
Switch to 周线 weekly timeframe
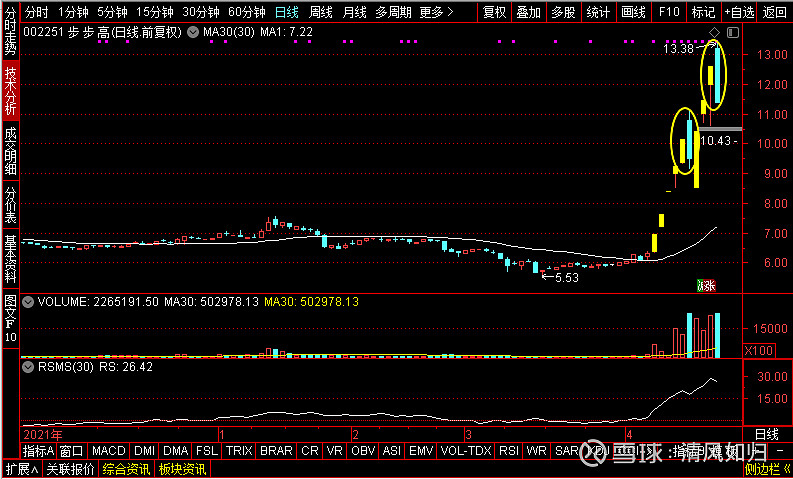tap(320, 12)
